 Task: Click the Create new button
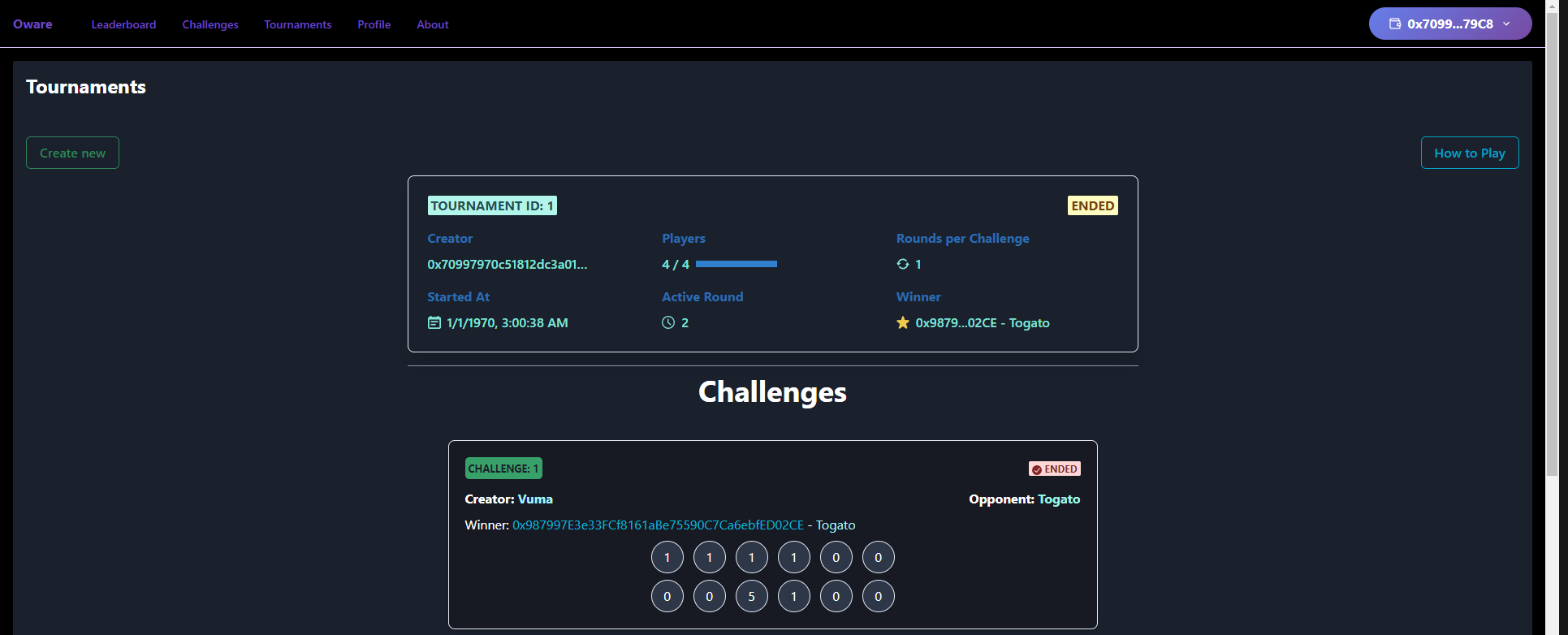pyautogui.click(x=72, y=153)
